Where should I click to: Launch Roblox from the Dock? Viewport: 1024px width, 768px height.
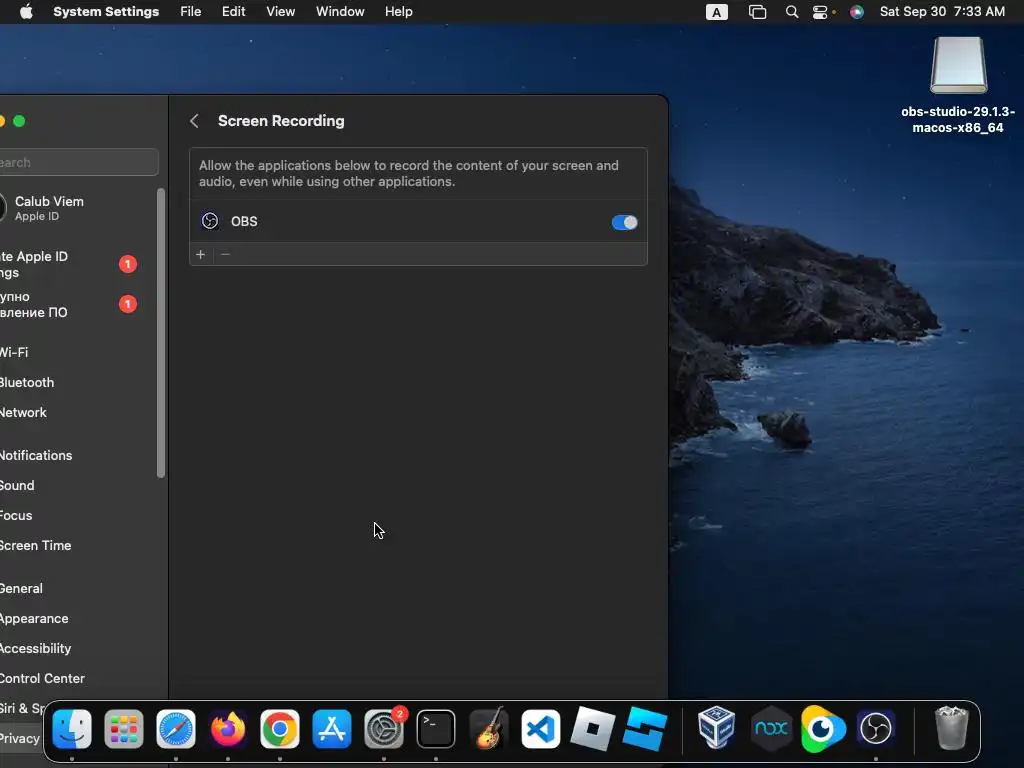pos(592,729)
